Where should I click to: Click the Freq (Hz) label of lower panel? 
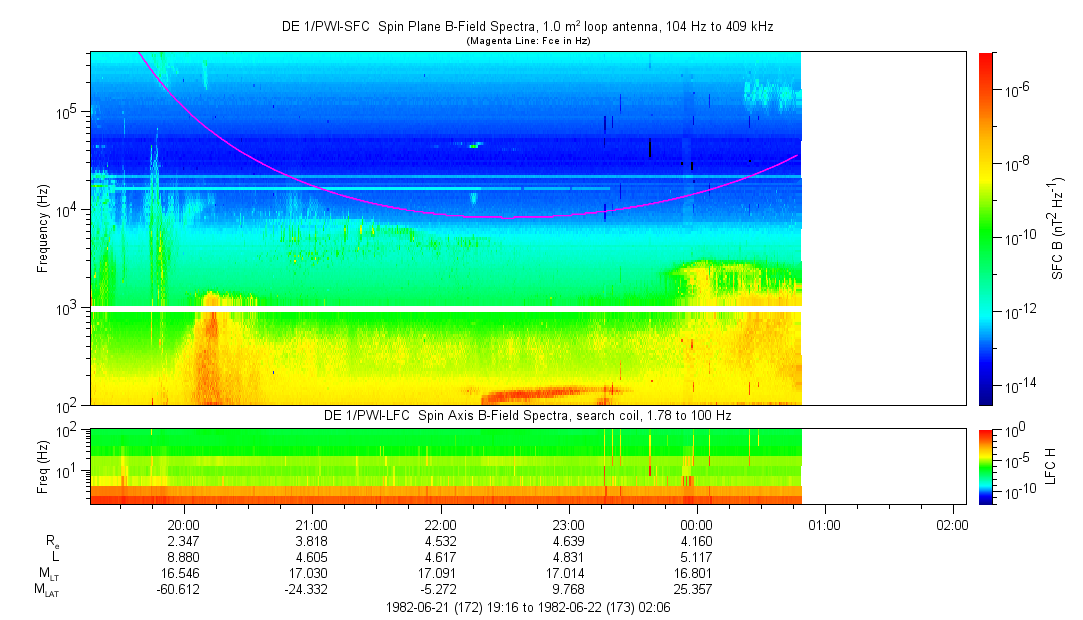coord(43,465)
